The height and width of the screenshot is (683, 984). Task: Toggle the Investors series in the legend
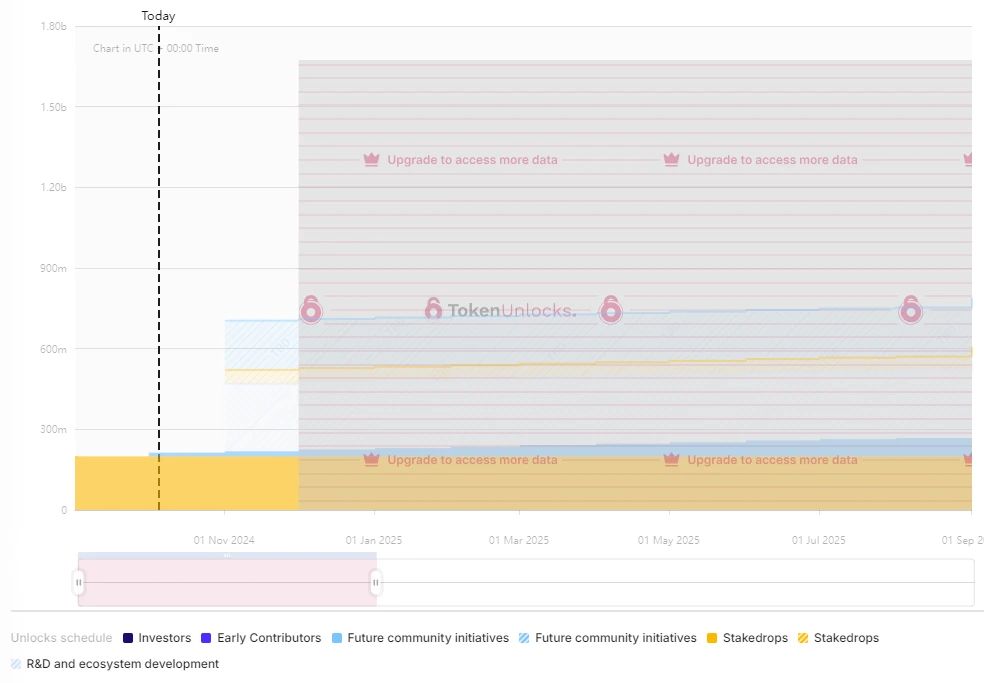pos(164,638)
